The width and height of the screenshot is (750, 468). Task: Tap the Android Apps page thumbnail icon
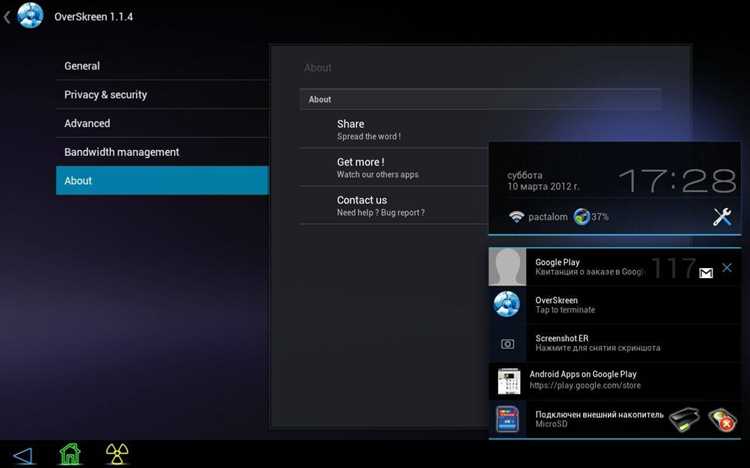click(509, 381)
